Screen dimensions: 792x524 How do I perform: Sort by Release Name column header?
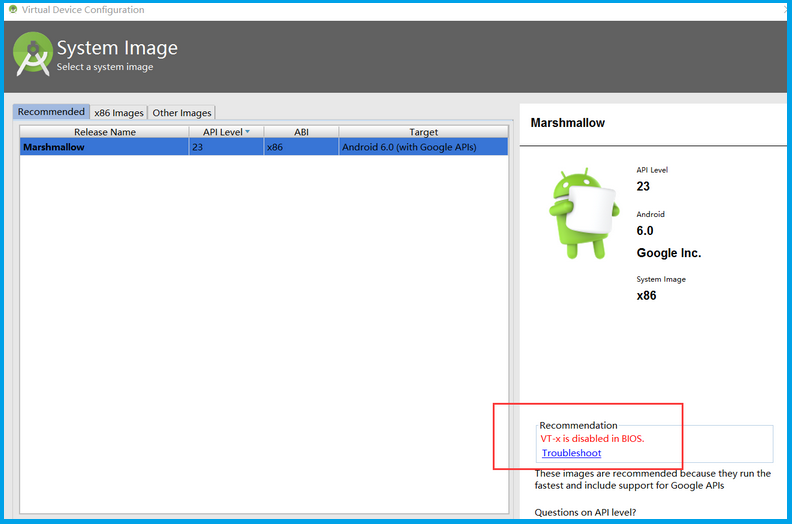[x=105, y=132]
